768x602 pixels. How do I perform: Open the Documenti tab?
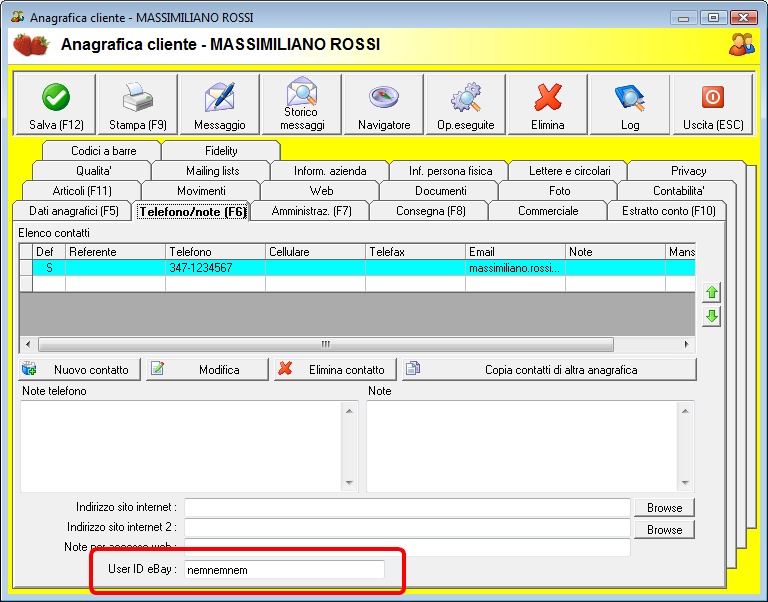click(x=440, y=191)
